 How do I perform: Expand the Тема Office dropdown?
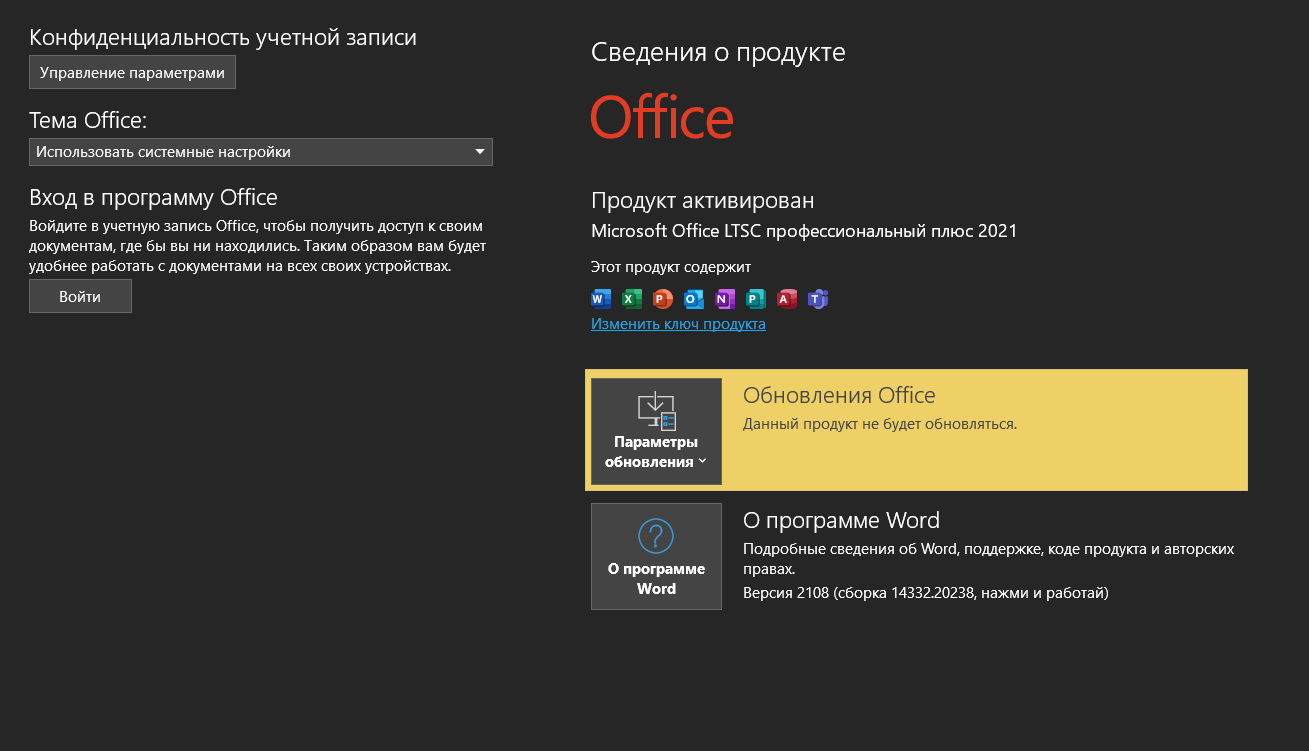pos(261,152)
